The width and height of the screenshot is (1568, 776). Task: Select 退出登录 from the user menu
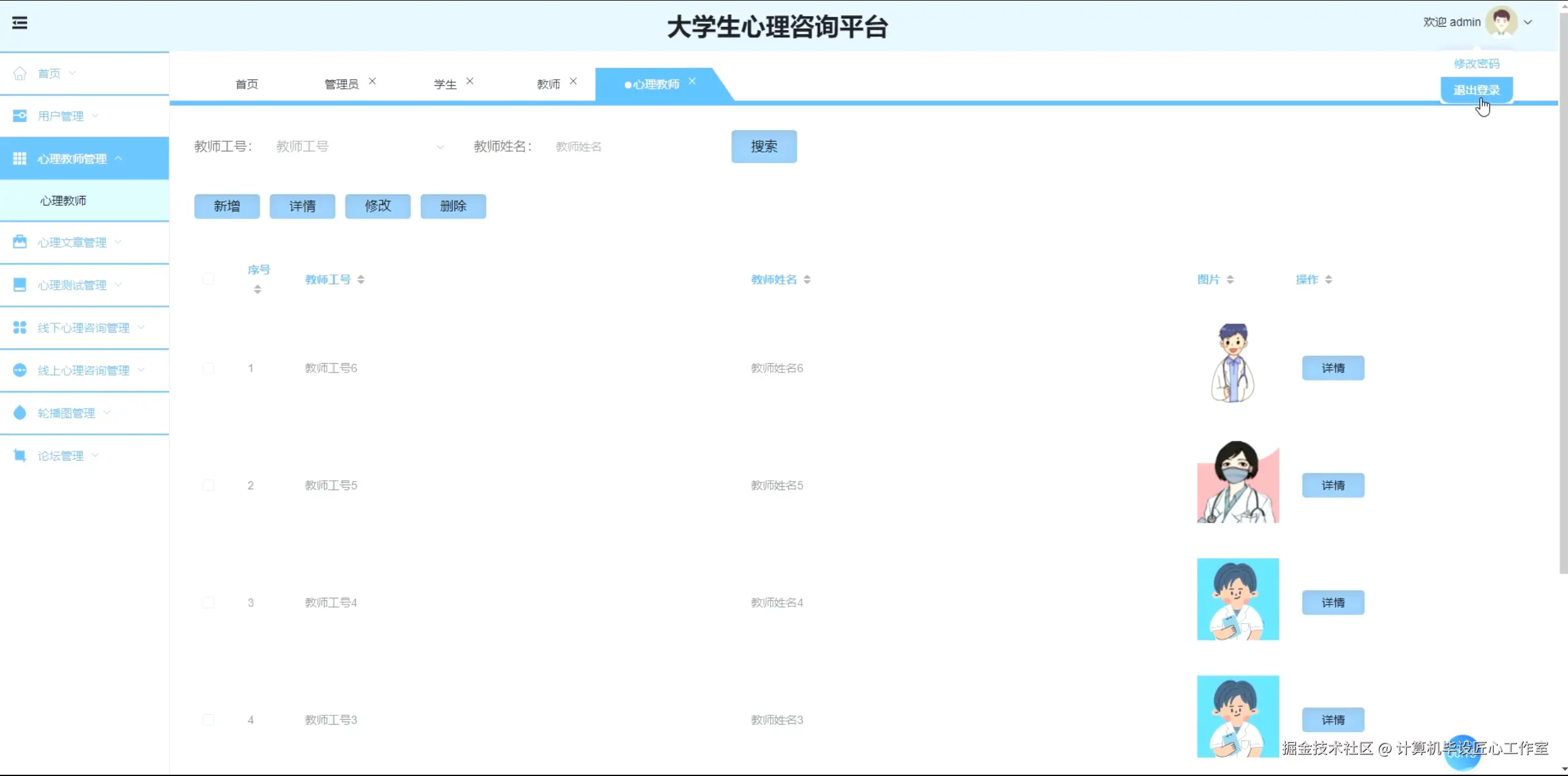pos(1476,90)
